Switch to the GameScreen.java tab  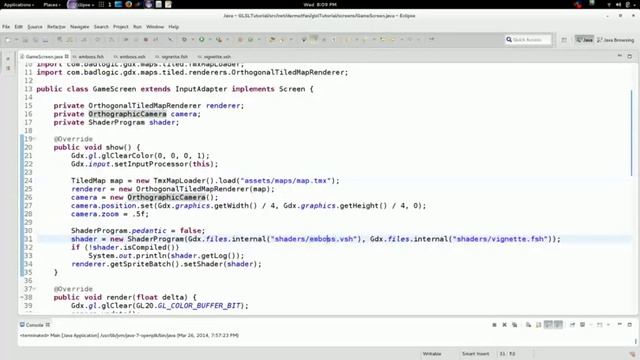[44, 56]
